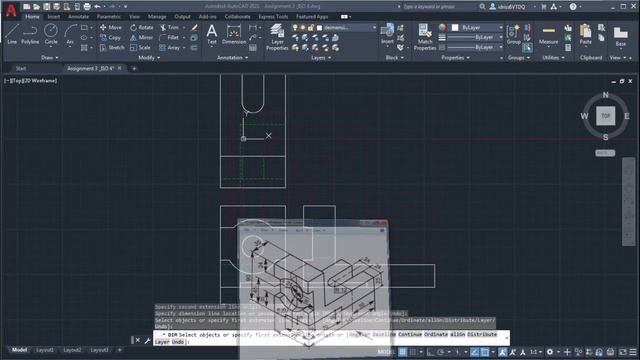Expand the Layers panel

point(321,58)
